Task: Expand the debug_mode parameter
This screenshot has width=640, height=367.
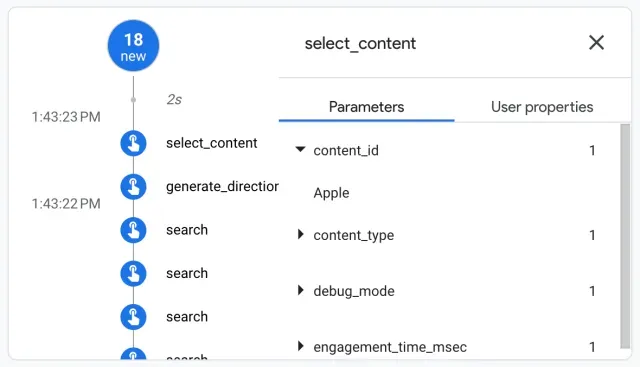Action: [301, 290]
